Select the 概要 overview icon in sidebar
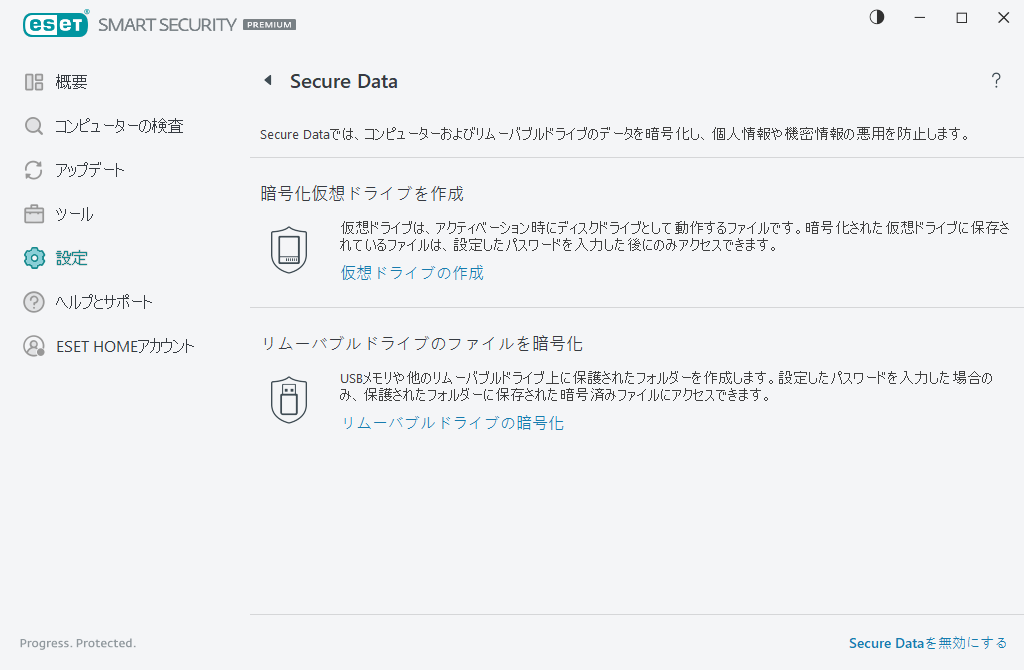The width and height of the screenshot is (1024, 670). pyautogui.click(x=33, y=82)
